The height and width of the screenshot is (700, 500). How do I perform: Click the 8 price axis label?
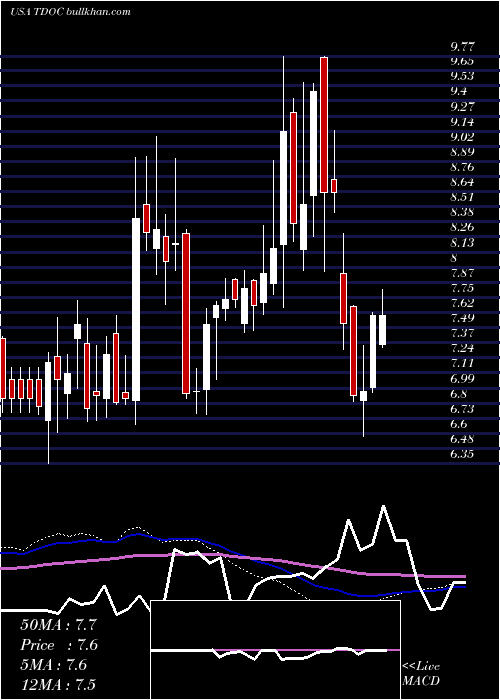pyautogui.click(x=454, y=258)
